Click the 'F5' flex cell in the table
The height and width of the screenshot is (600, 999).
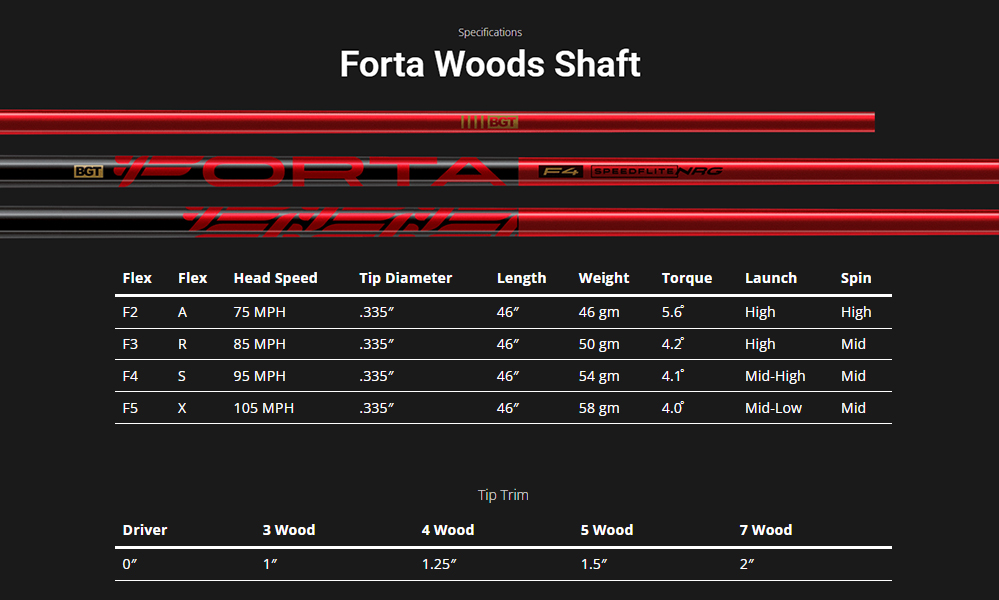pos(130,408)
